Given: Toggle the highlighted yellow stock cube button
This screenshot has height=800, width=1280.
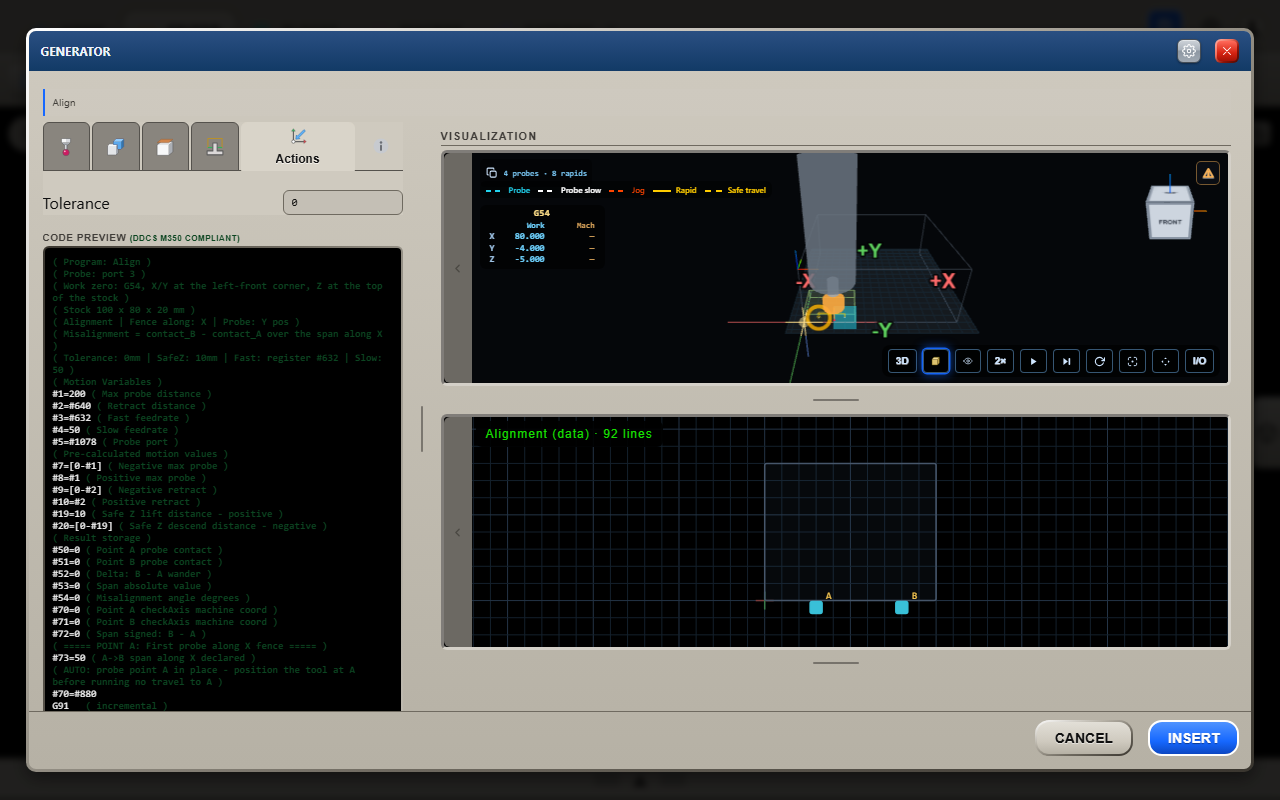Looking at the screenshot, I should pos(935,361).
